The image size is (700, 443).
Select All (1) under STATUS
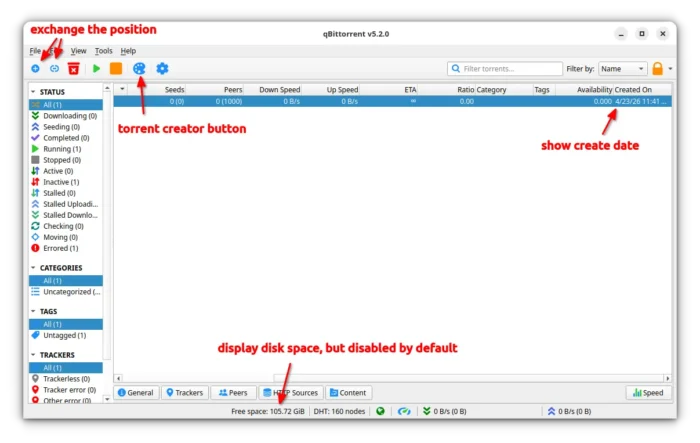click(66, 104)
